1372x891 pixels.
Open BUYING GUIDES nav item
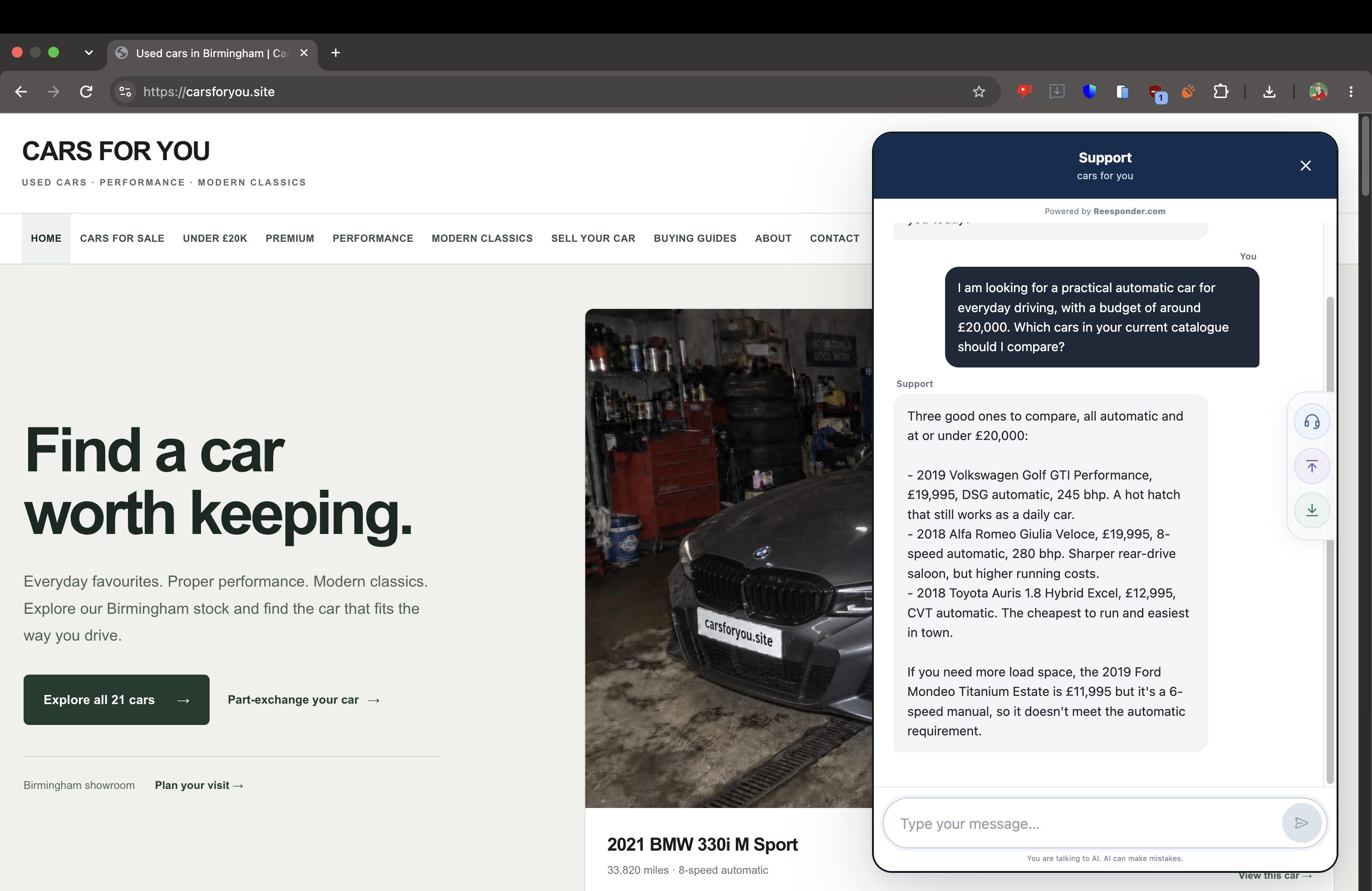click(x=695, y=238)
